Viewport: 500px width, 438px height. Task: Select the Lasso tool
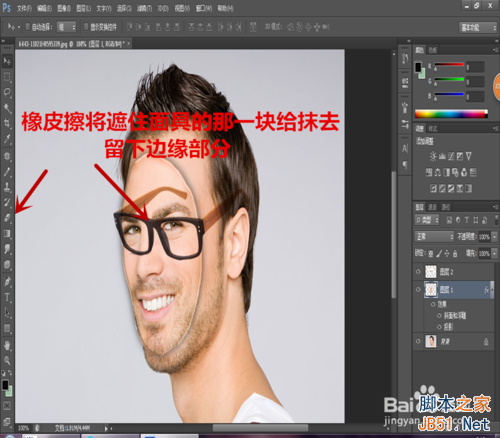pyautogui.click(x=7, y=92)
